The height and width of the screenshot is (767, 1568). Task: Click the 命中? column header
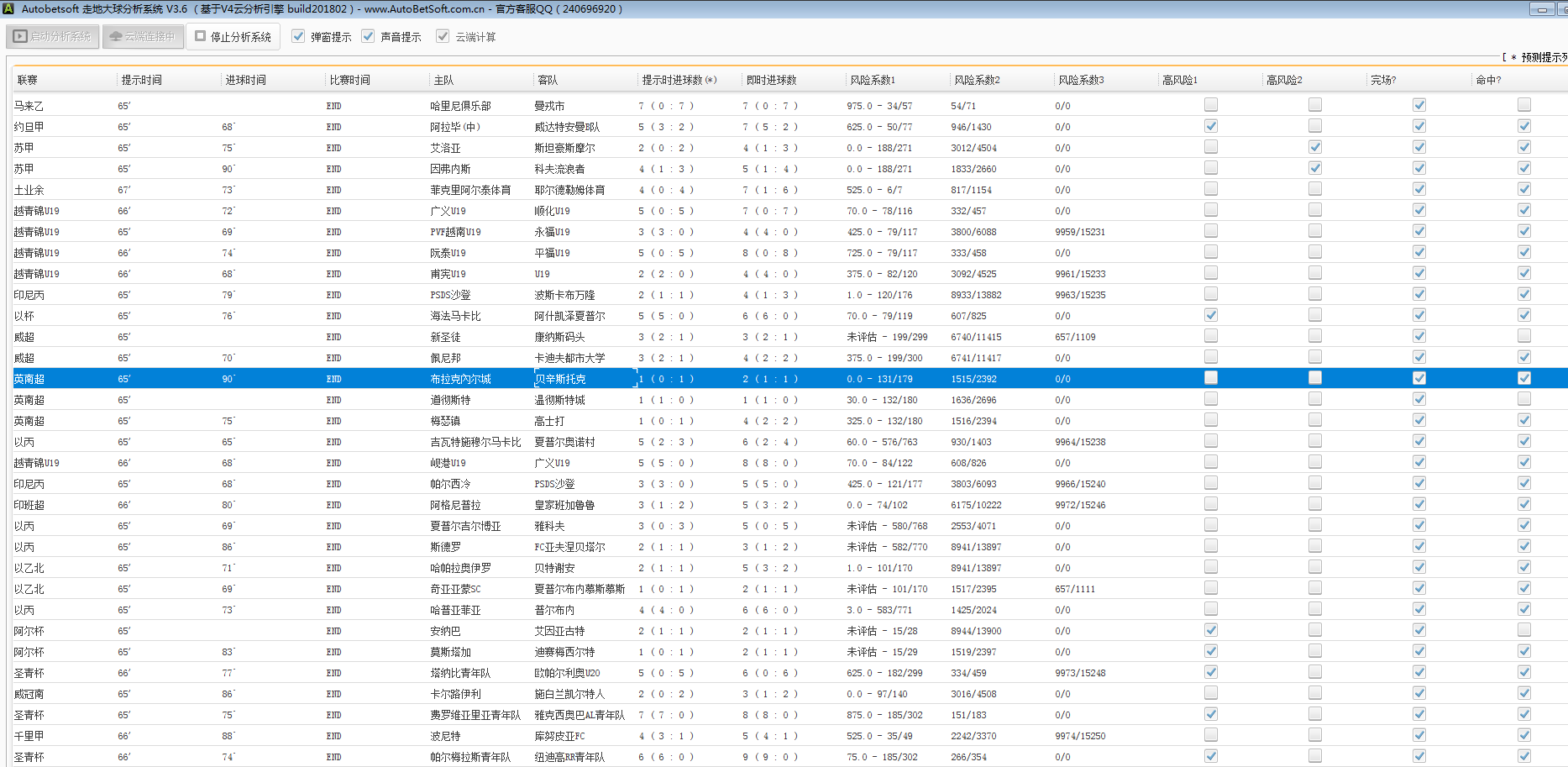[1488, 80]
